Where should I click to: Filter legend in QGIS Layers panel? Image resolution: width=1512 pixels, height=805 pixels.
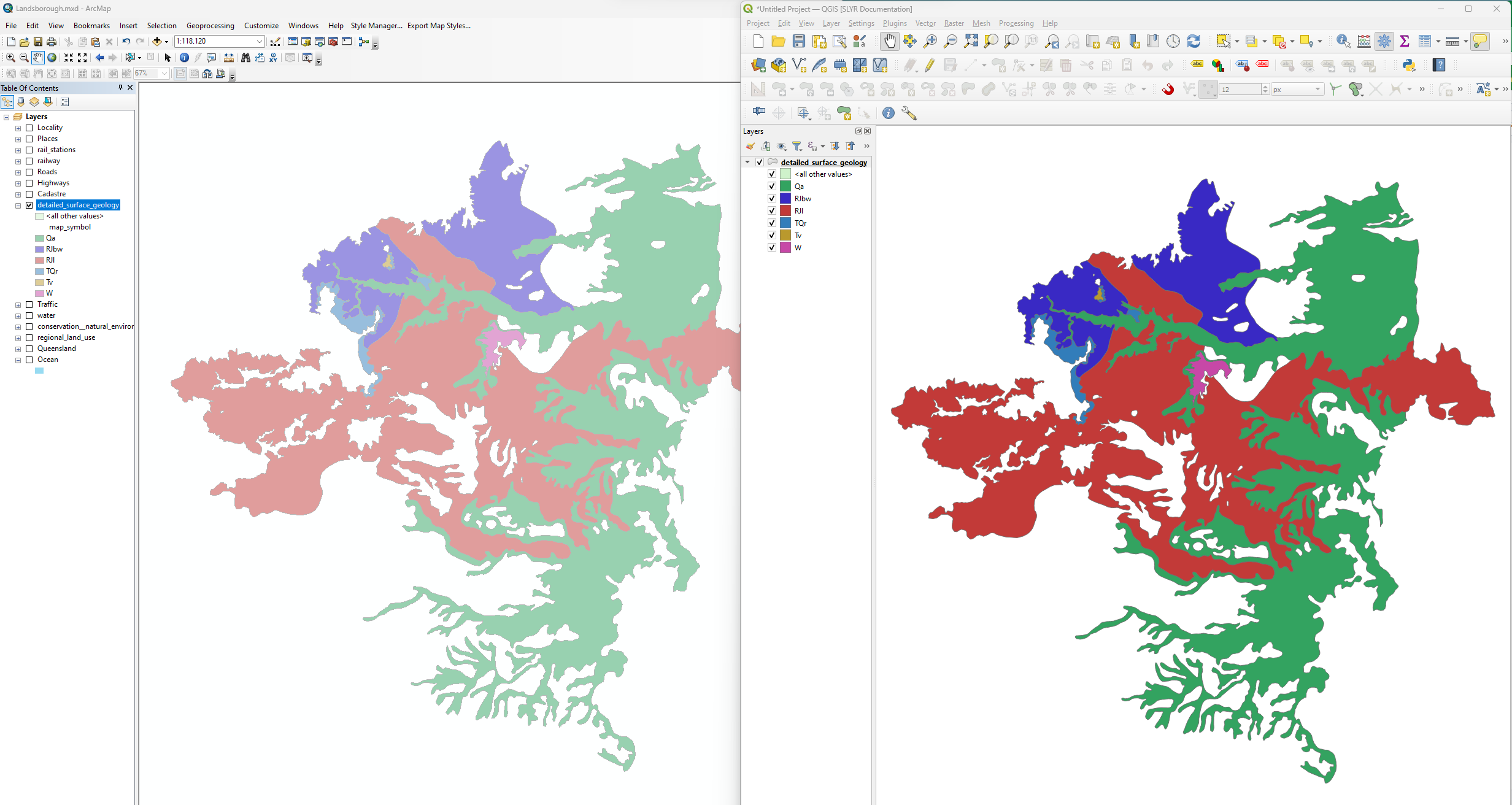(797, 146)
